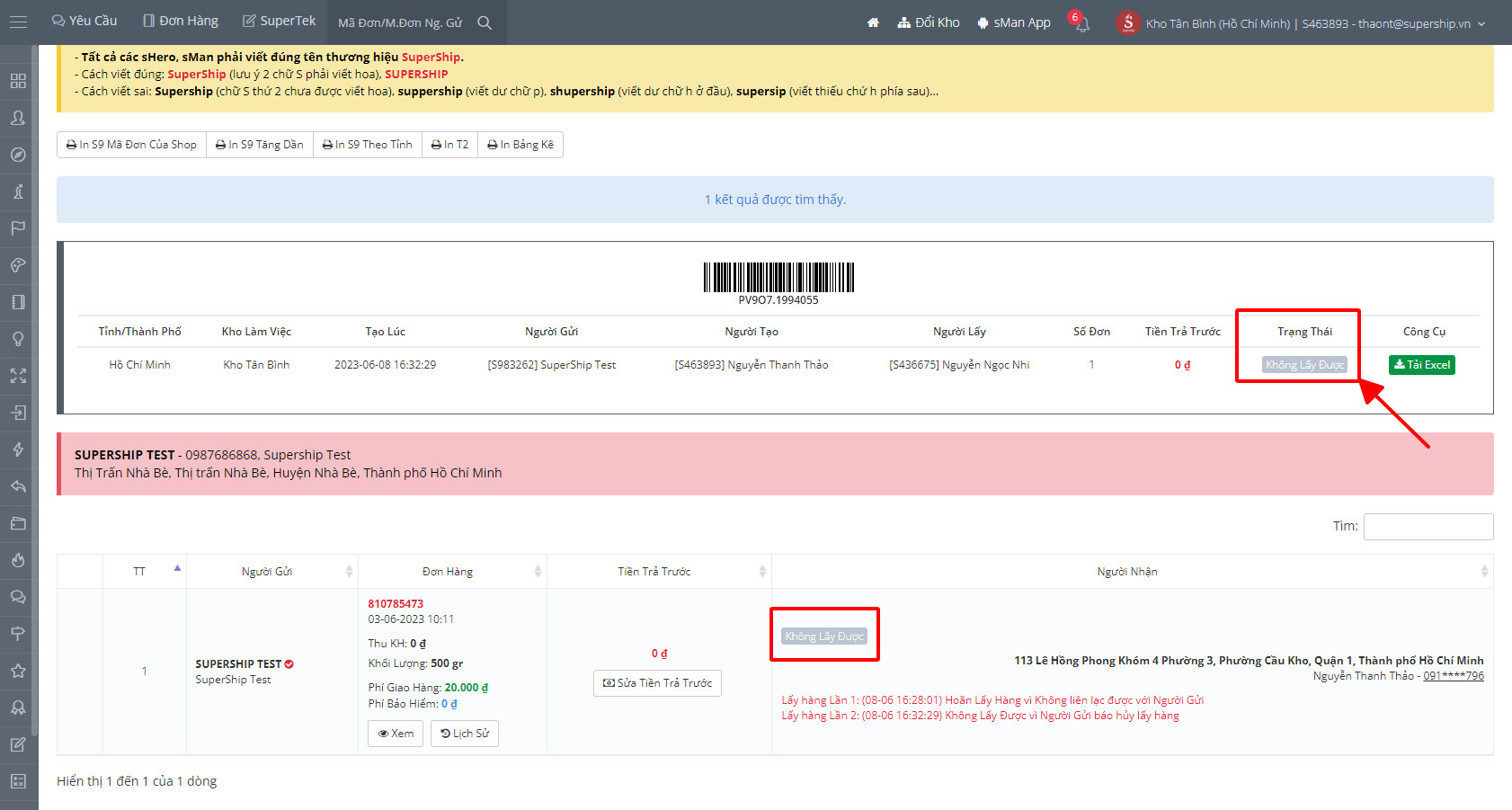
Task: Open the wallet icon in sidebar
Action: pyautogui.click(x=18, y=523)
